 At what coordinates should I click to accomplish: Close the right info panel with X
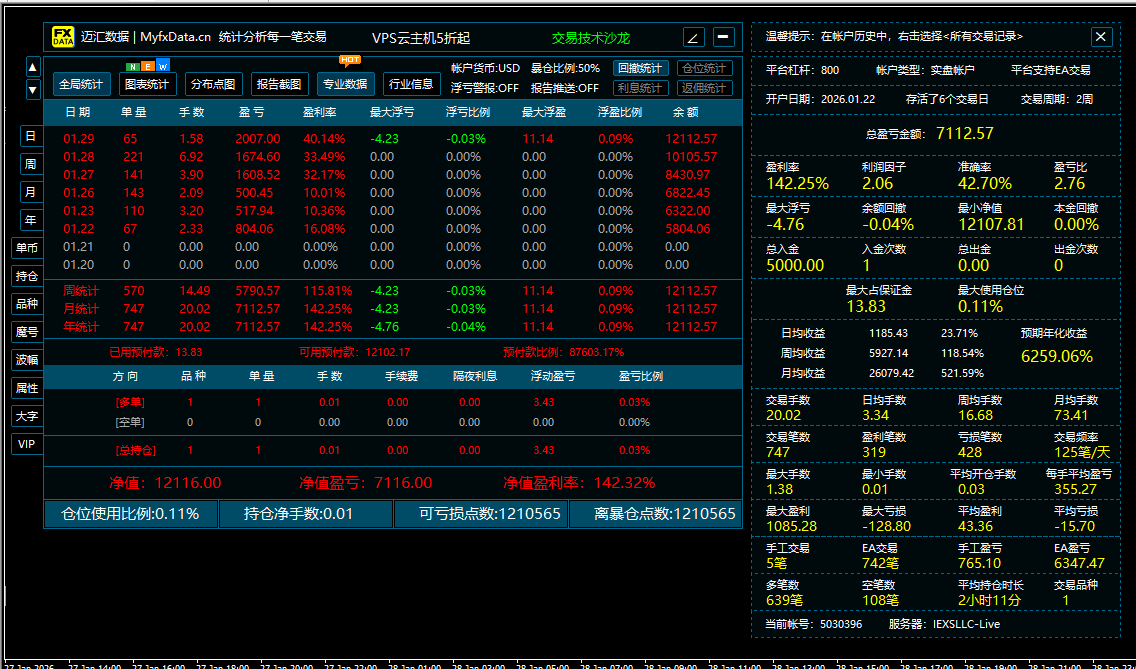(x=1101, y=36)
